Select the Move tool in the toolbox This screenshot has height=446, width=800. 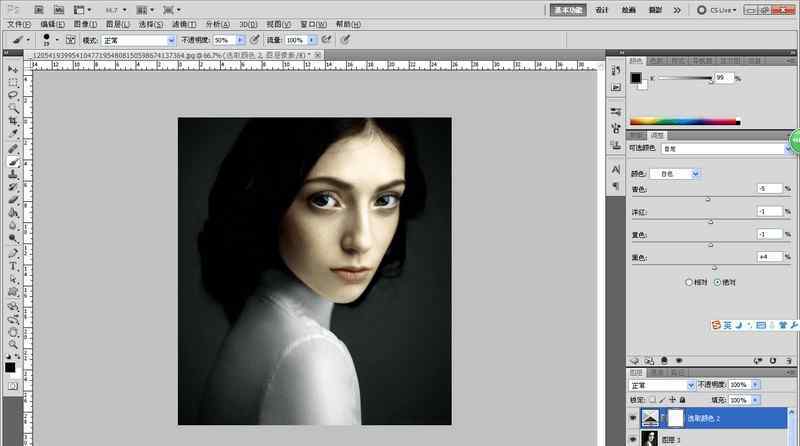coord(13,69)
